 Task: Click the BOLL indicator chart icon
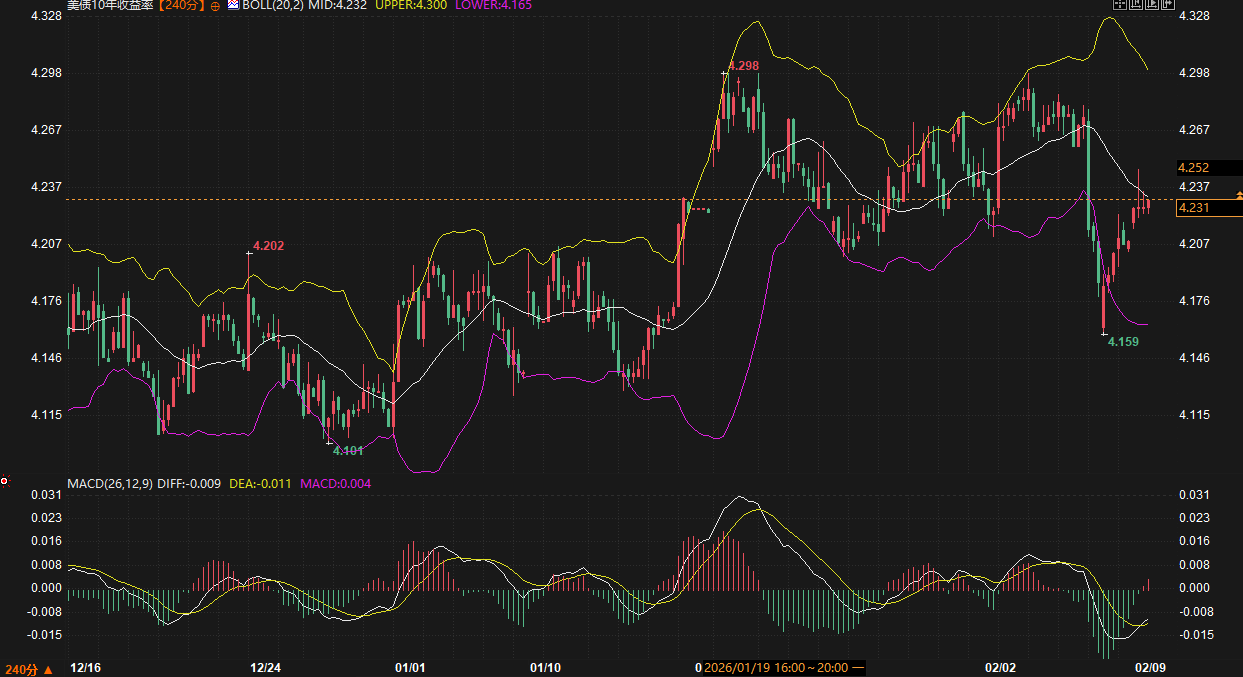(x=233, y=5)
